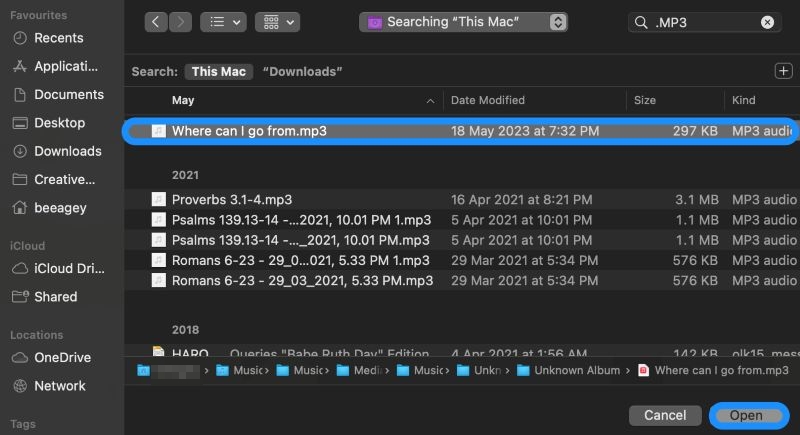Click icon of Psalms file ending 10.01 PM.mp3
The image size is (800, 435).
click(159, 240)
